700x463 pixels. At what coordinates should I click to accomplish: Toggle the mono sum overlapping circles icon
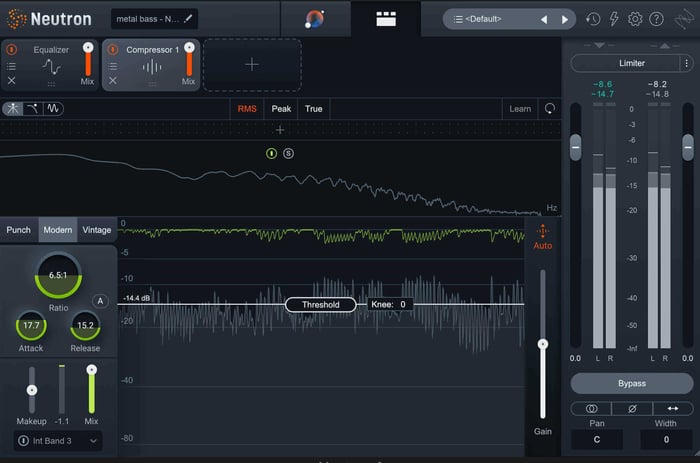(x=592, y=409)
